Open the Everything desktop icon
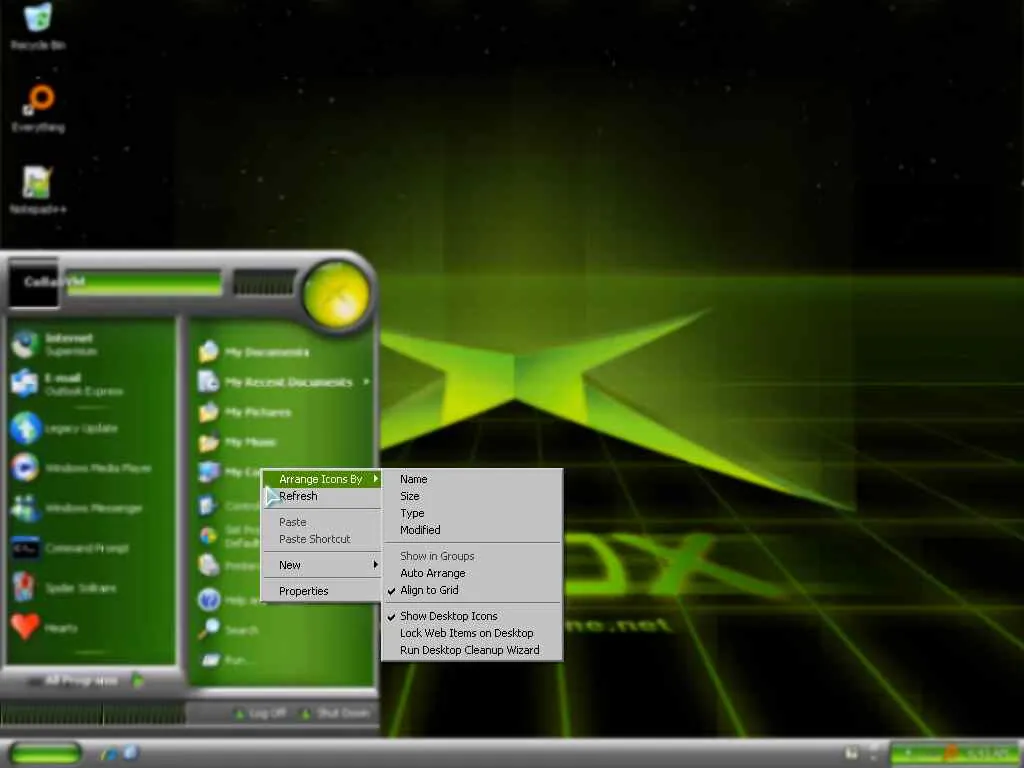The width and height of the screenshot is (1024, 768). click(x=38, y=108)
